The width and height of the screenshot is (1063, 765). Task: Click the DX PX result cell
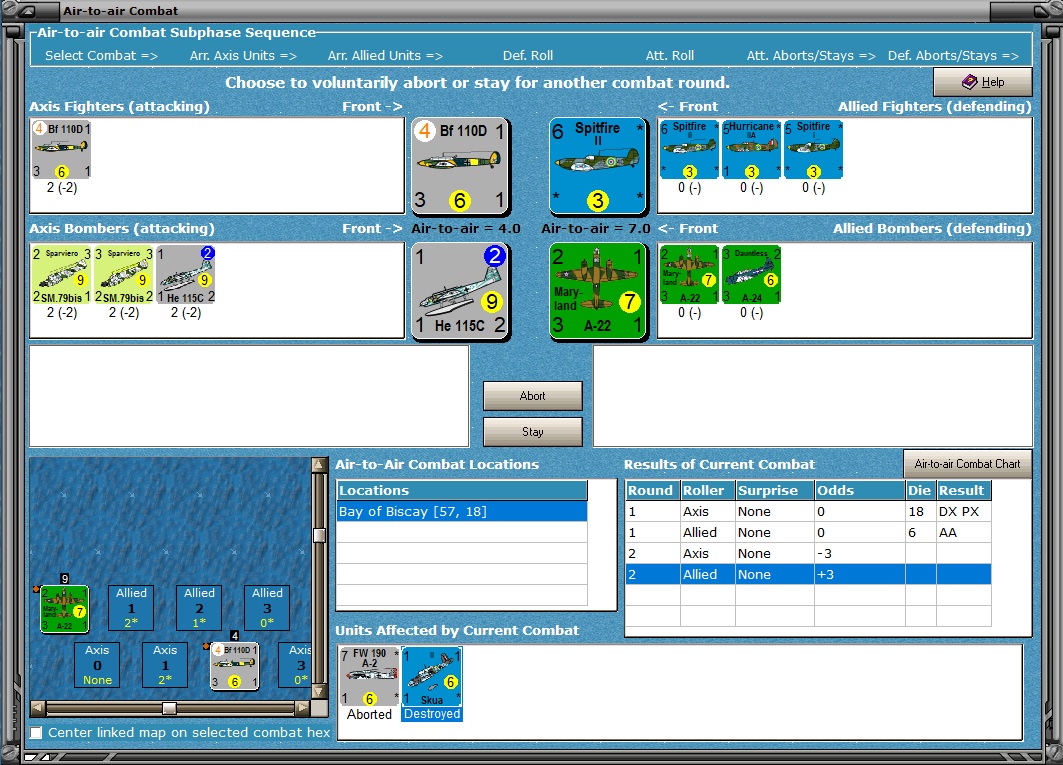click(x=963, y=511)
